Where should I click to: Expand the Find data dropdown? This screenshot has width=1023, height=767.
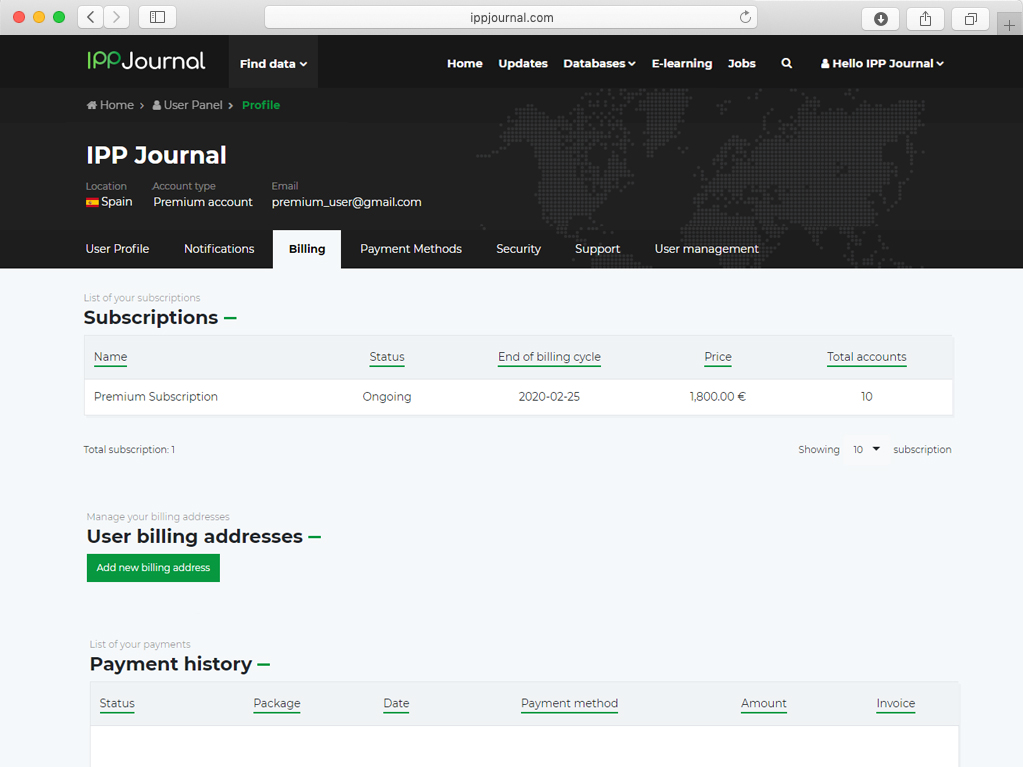pos(273,63)
